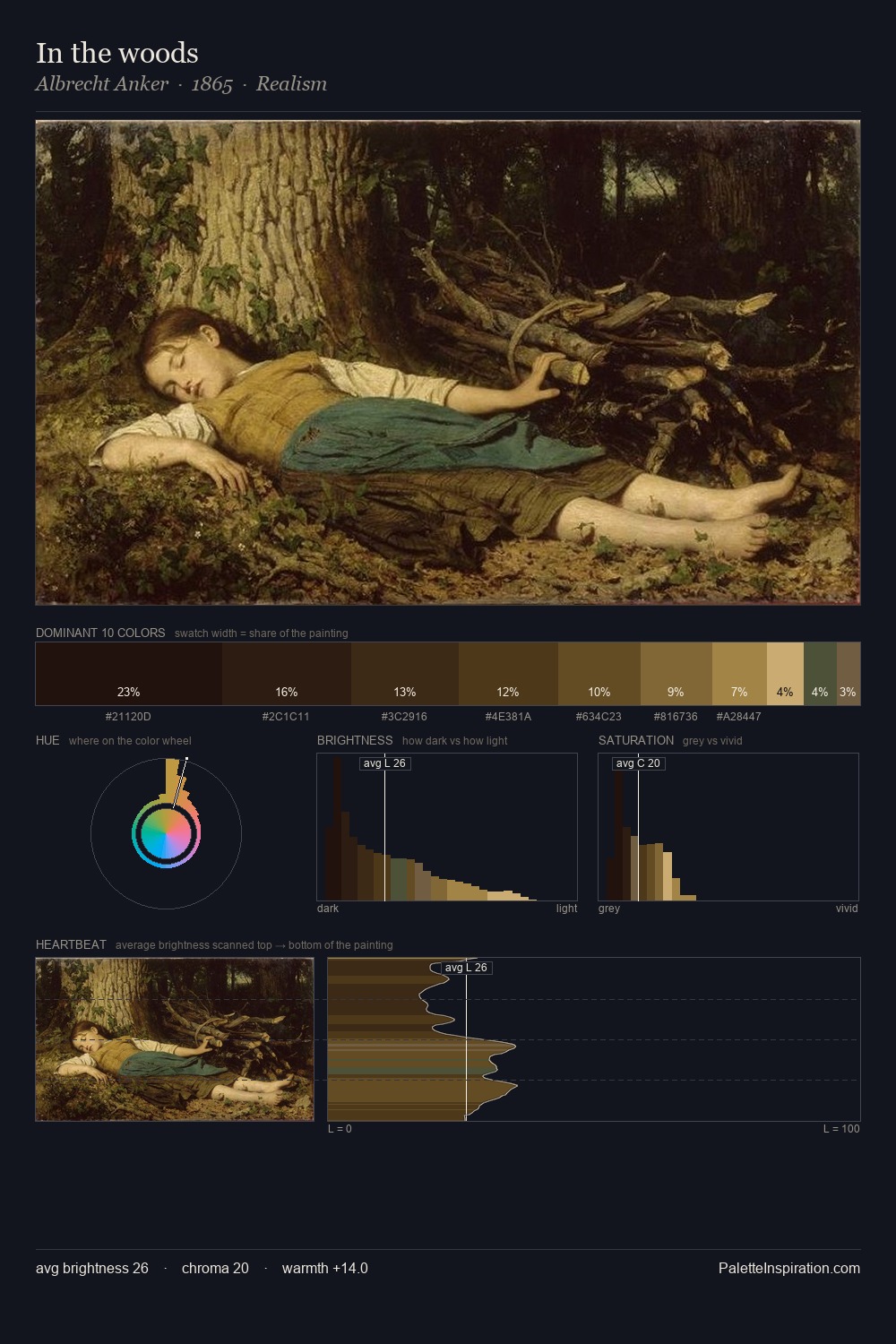Click the DOMINANT 10 COLORS heading

pyautogui.click(x=100, y=633)
